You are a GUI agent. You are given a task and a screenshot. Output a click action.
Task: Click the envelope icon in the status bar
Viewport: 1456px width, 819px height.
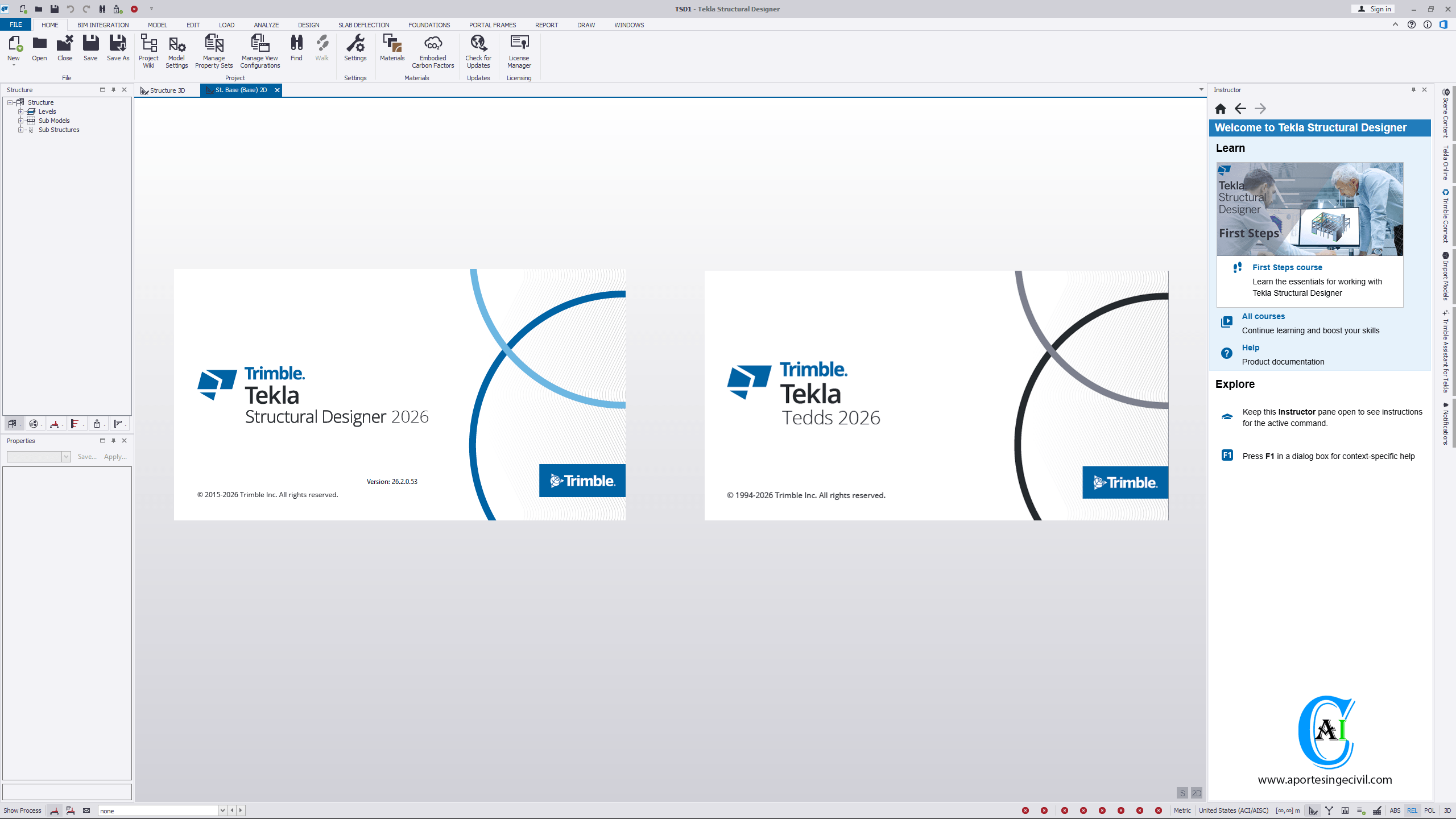(x=86, y=810)
